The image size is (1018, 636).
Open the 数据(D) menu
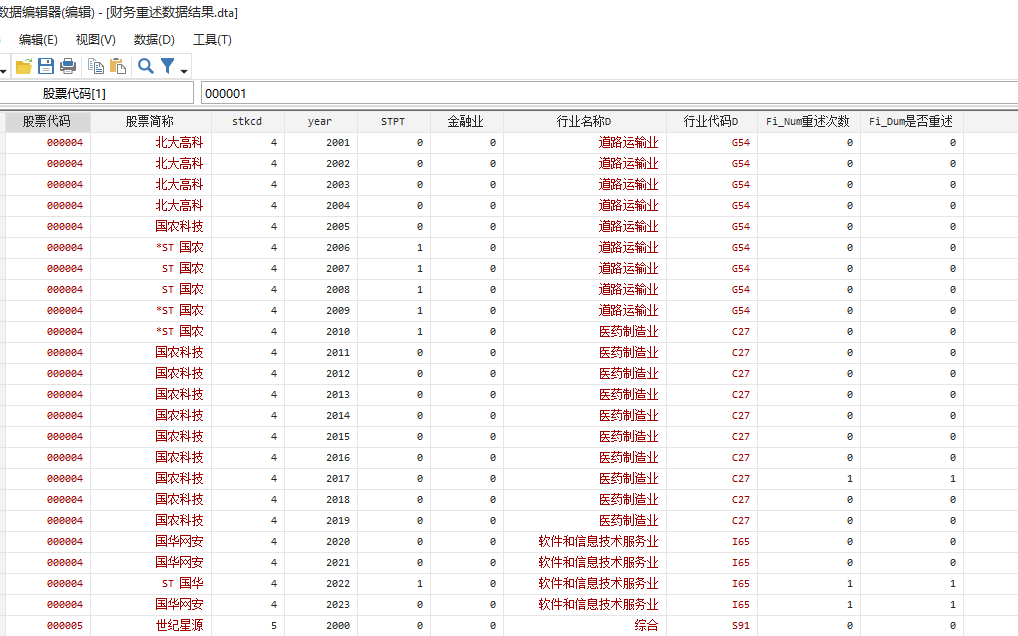point(154,40)
